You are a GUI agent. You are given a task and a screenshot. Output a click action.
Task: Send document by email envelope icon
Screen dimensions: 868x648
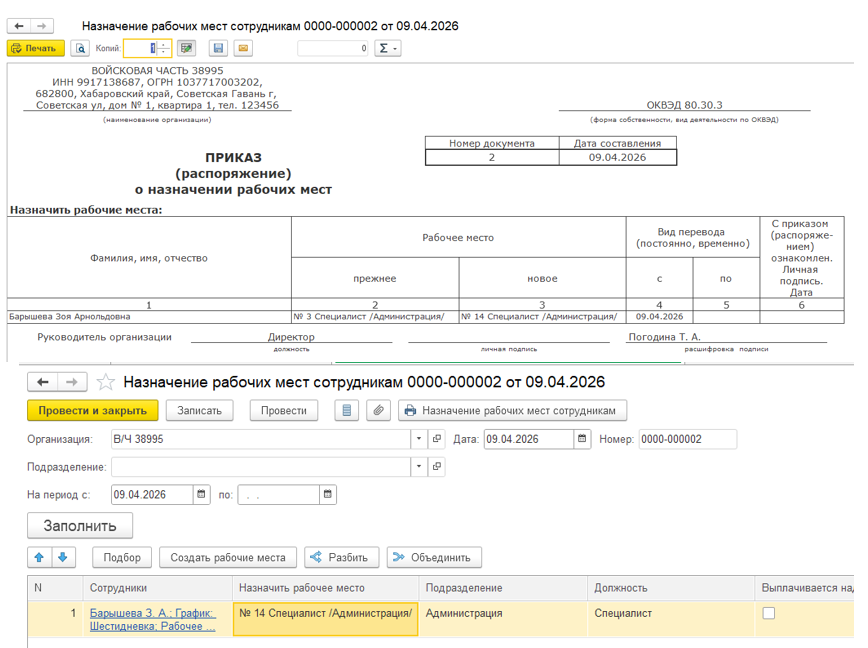coord(243,48)
